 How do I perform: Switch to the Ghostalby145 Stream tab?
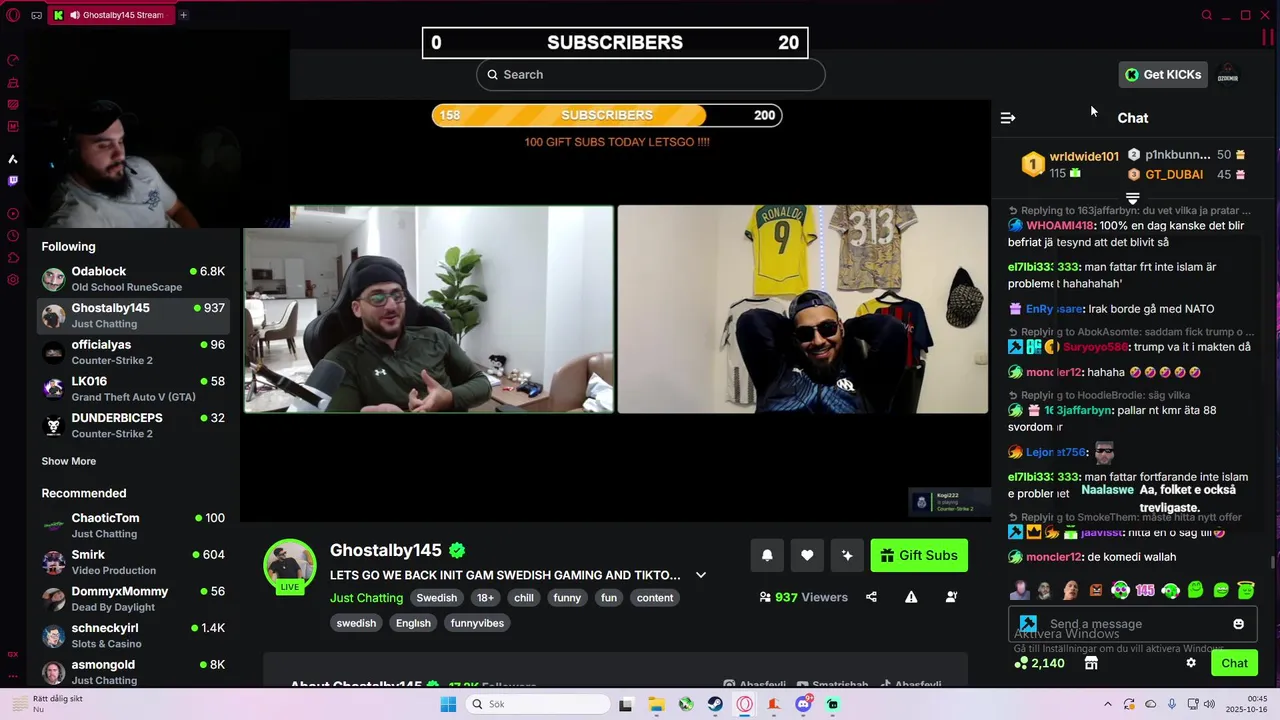[111, 15]
